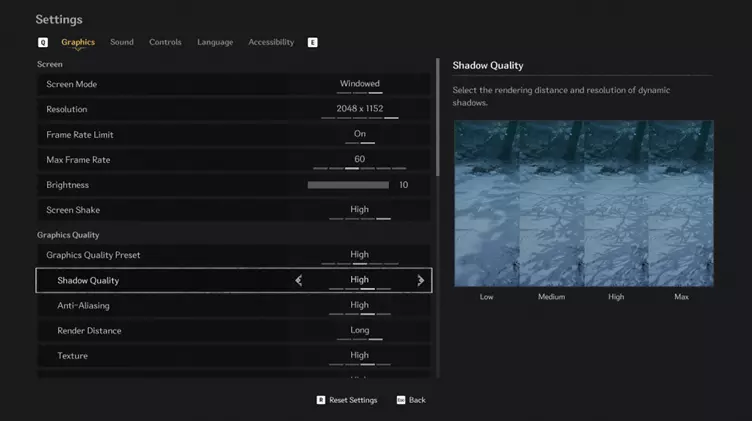Click the Brightness slider bar

pyautogui.click(x=348, y=185)
